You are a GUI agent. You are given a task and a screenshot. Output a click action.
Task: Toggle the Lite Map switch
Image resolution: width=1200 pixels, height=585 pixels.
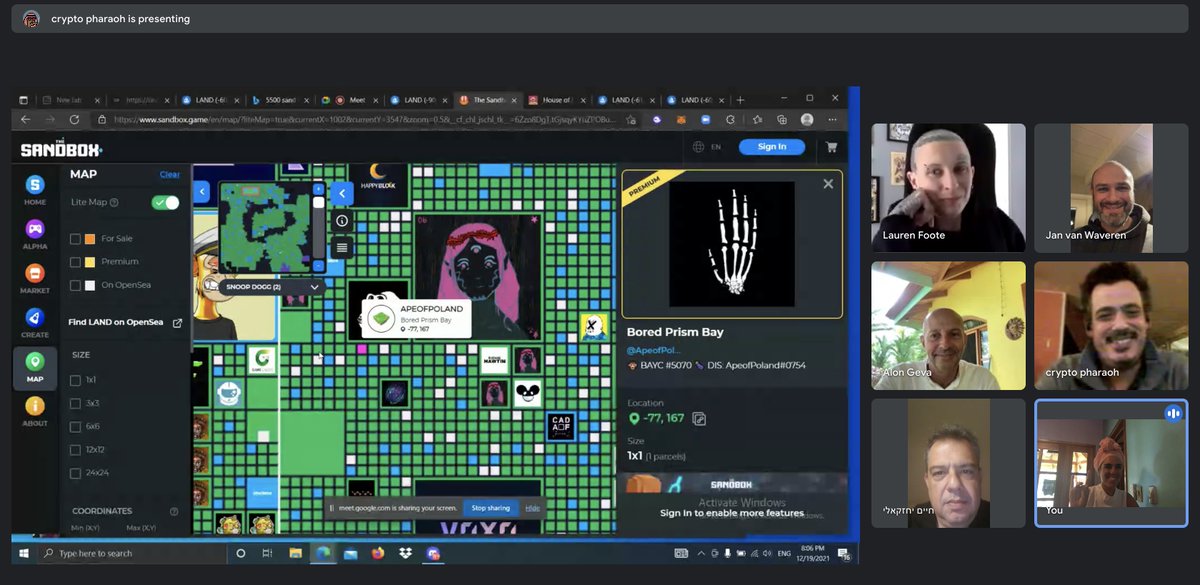point(165,202)
